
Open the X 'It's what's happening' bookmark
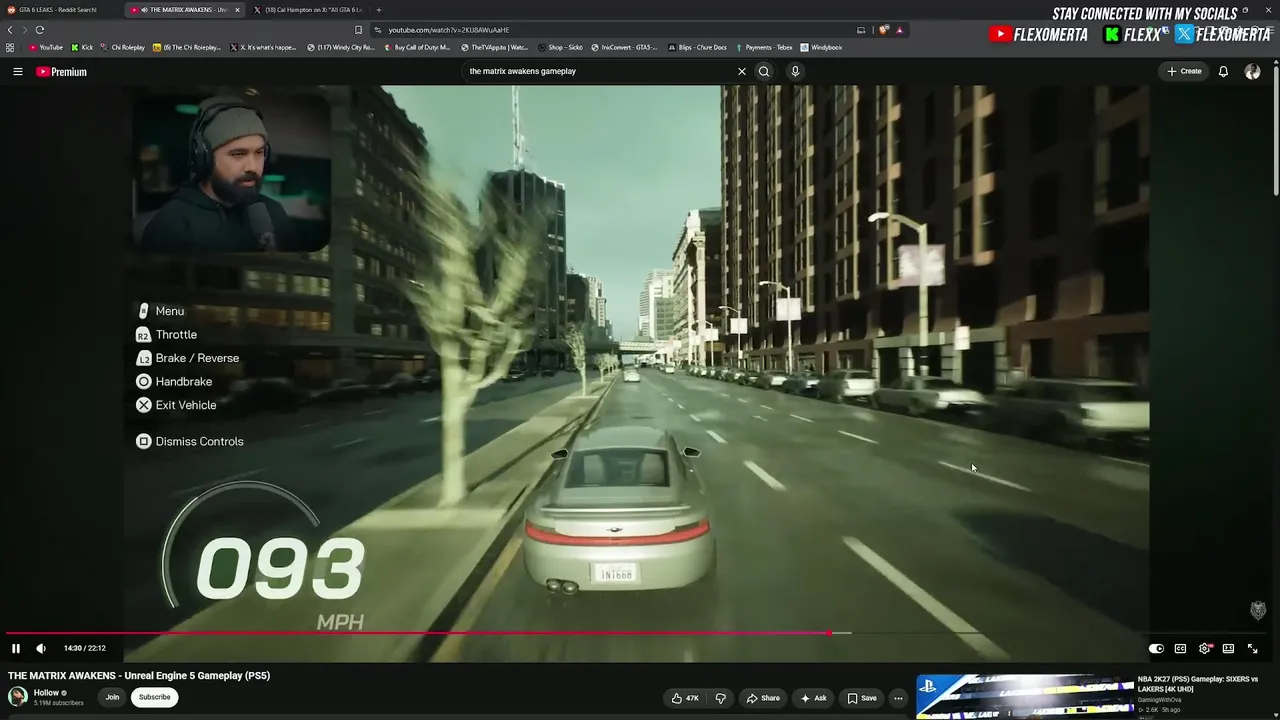click(265, 47)
